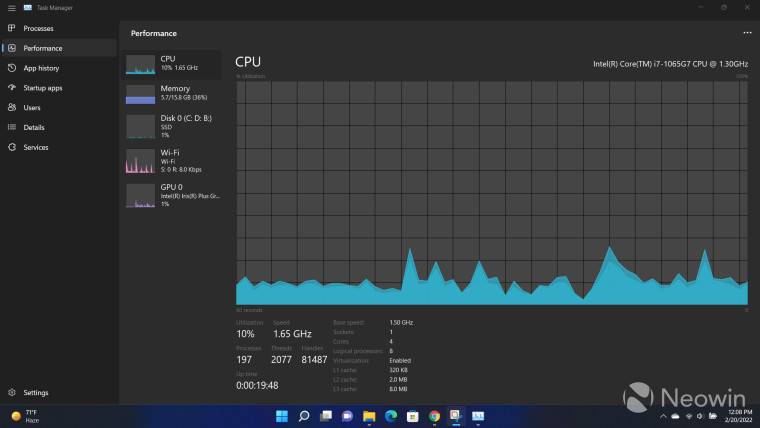View Wi-Fi network performance
The width and height of the screenshot is (760, 428).
click(172, 160)
